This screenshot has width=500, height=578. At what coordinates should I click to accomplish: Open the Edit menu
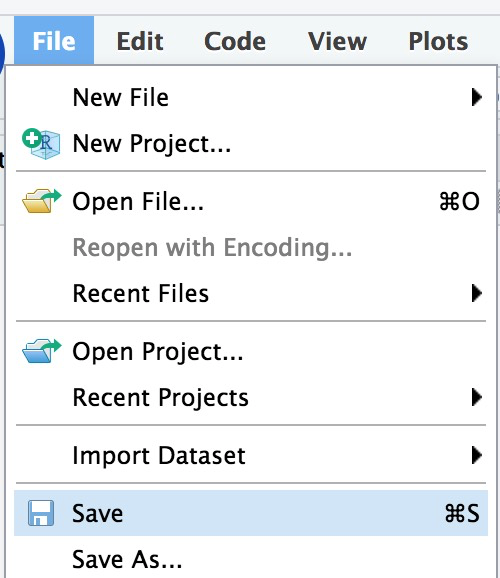pyautogui.click(x=140, y=41)
